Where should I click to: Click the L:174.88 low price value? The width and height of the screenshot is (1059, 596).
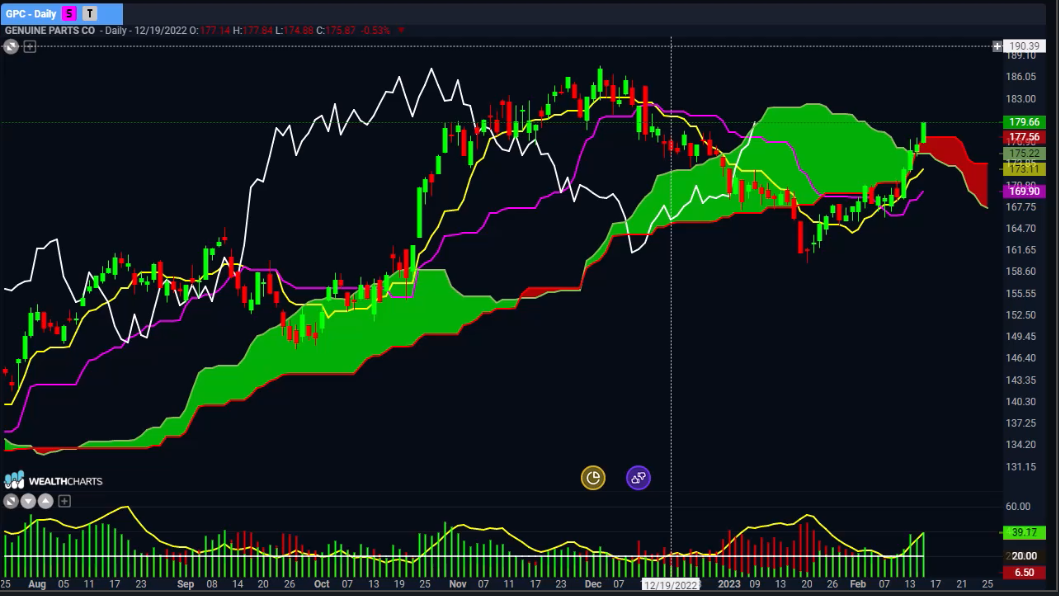294,30
